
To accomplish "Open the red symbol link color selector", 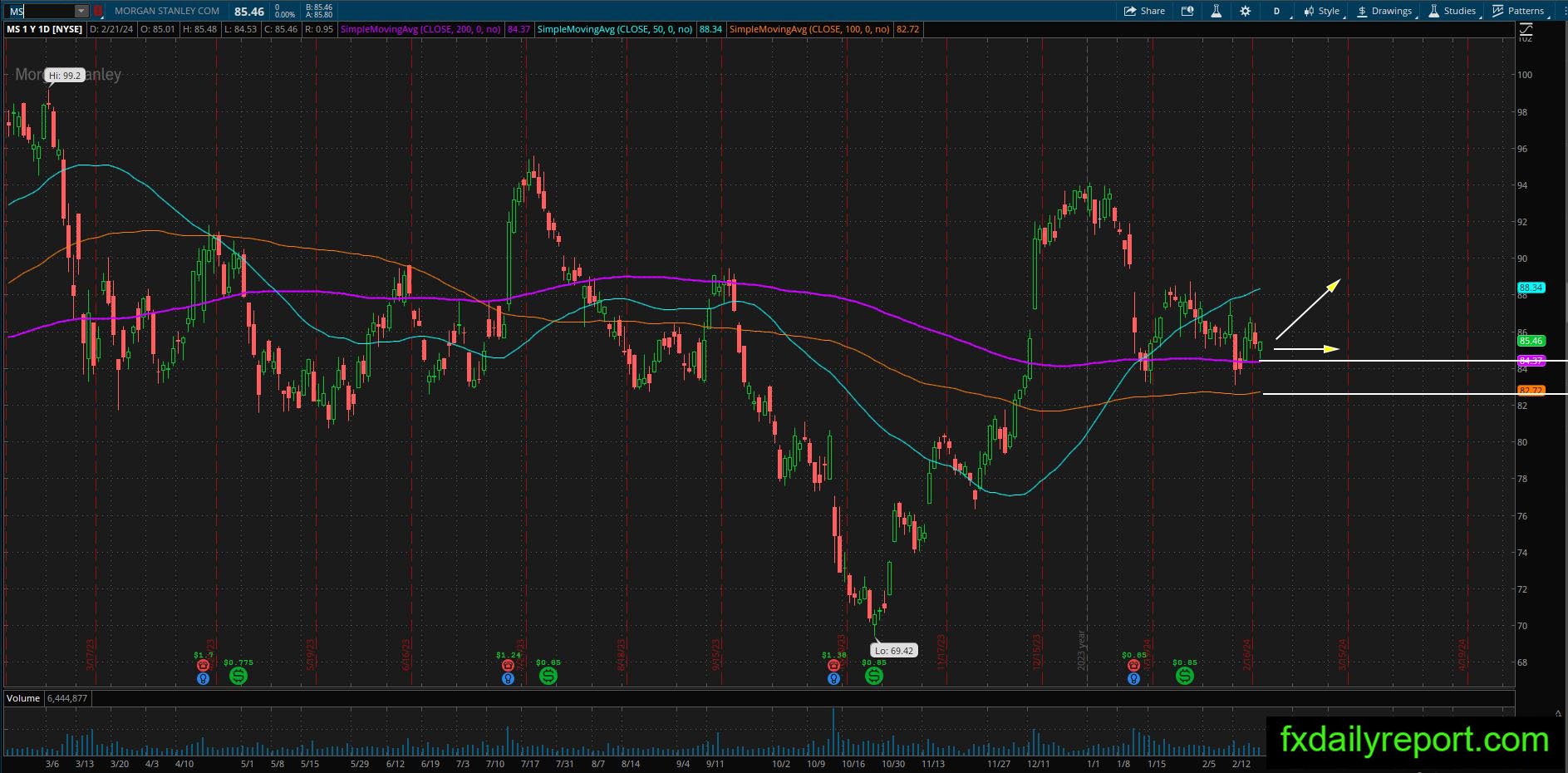I will (98, 11).
